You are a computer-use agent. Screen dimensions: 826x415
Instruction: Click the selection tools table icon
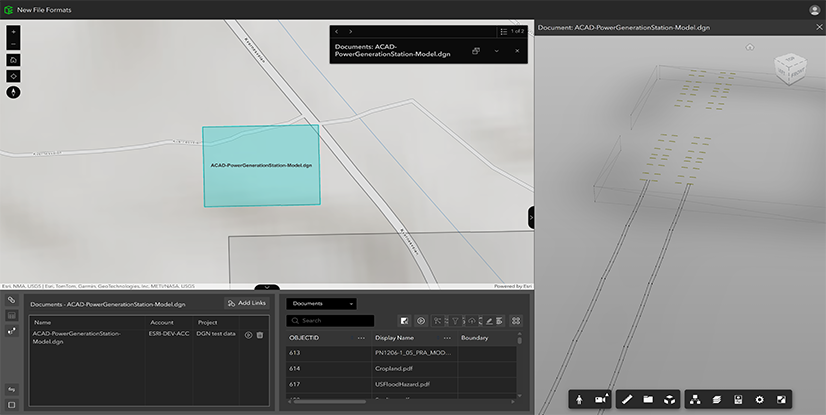tap(437, 320)
